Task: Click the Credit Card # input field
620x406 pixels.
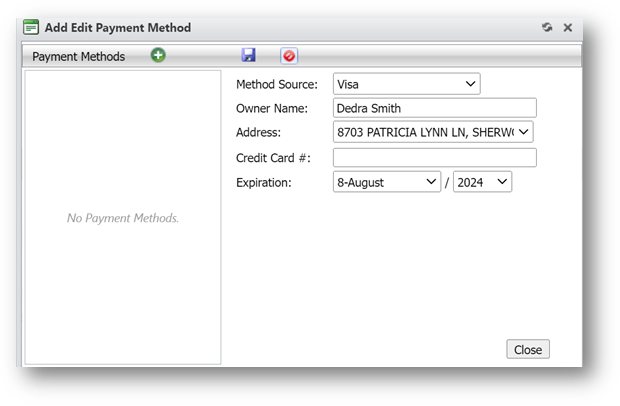Action: 435,158
